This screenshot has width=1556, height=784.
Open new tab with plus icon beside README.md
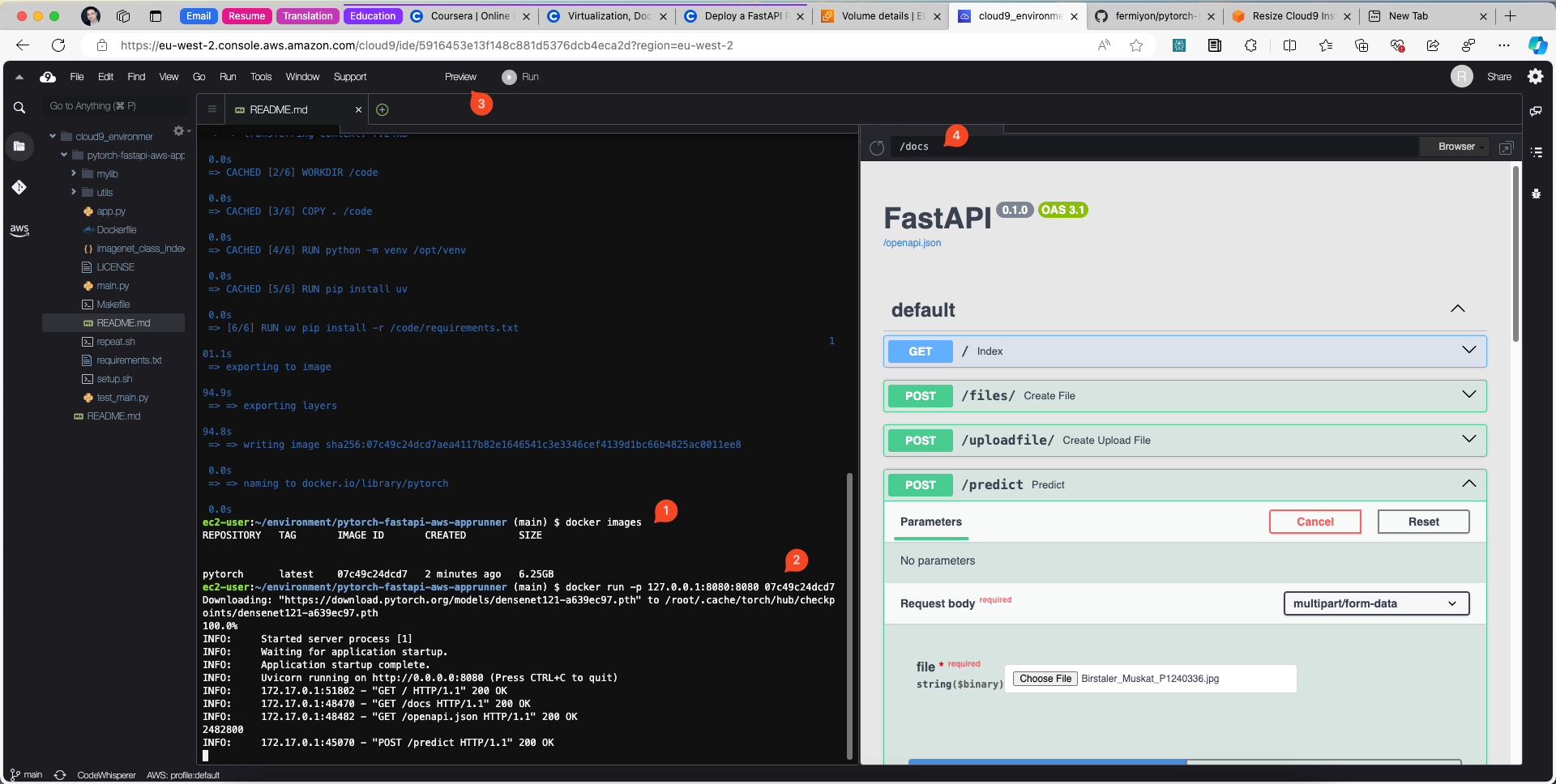pos(383,109)
